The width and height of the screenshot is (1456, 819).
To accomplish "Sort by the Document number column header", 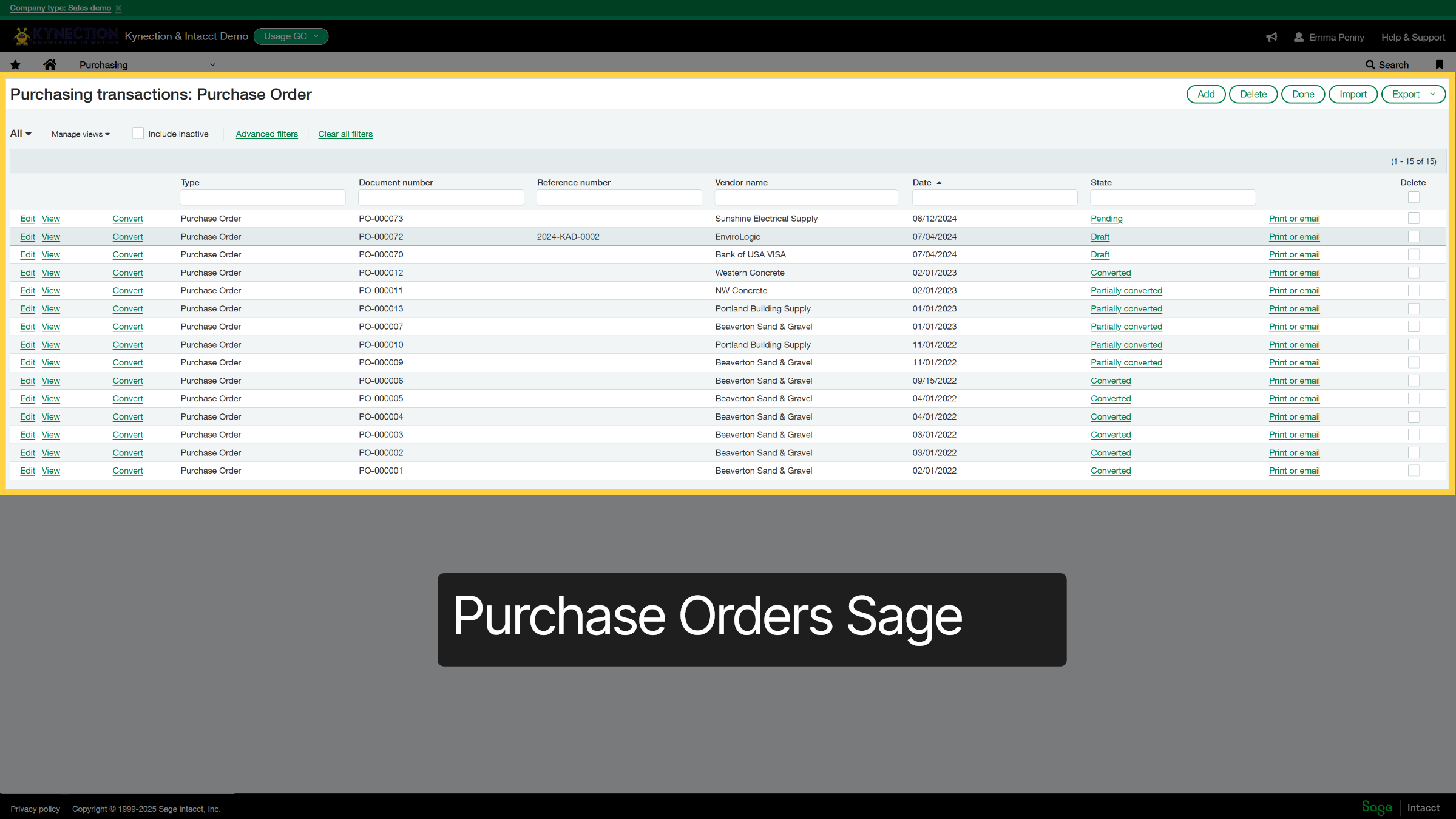I will (x=396, y=182).
